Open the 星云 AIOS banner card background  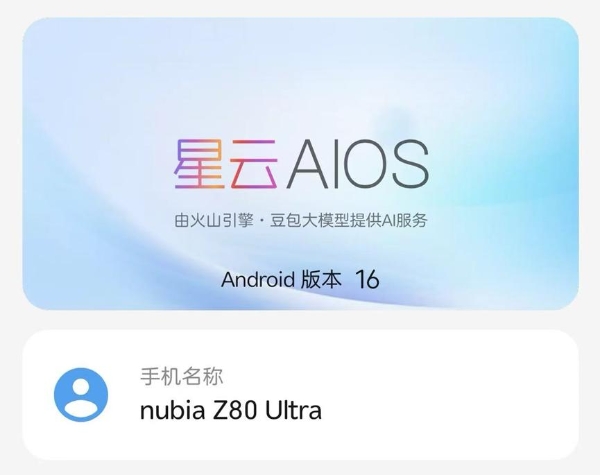(300, 163)
